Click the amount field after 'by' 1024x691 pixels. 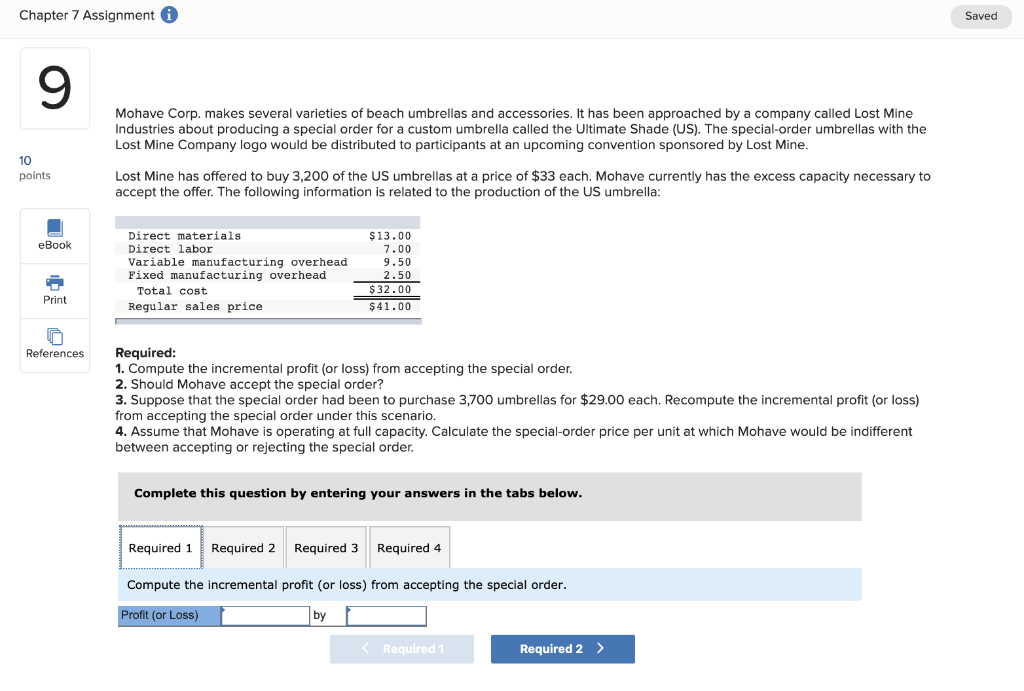386,615
